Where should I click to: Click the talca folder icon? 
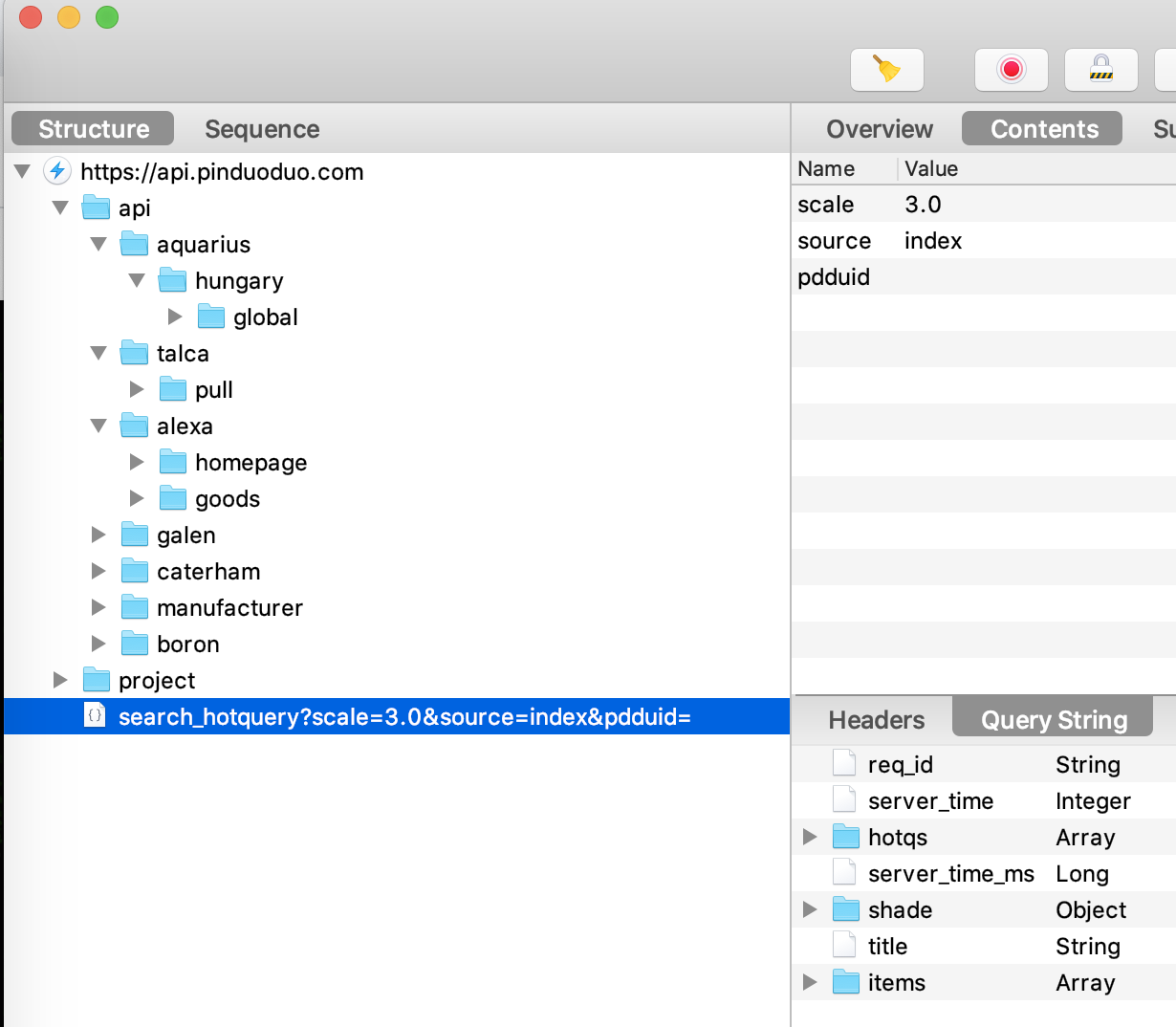pyautogui.click(x=134, y=353)
